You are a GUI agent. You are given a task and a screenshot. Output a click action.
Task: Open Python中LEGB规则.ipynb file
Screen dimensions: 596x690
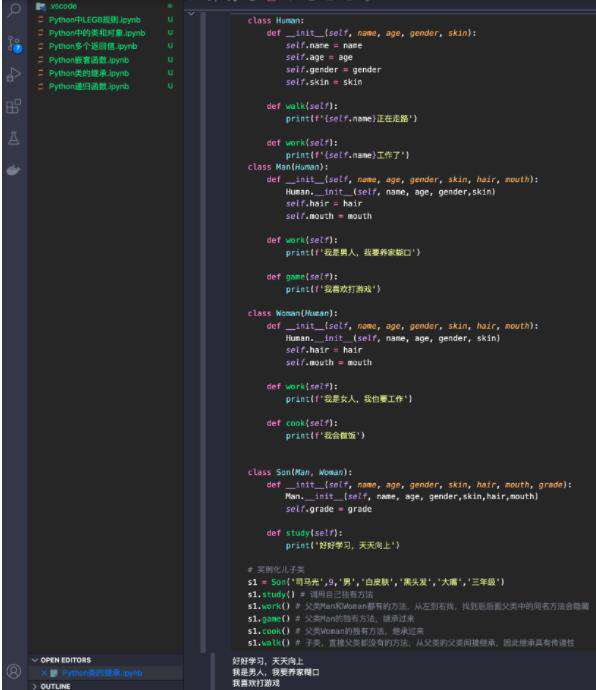95,20
